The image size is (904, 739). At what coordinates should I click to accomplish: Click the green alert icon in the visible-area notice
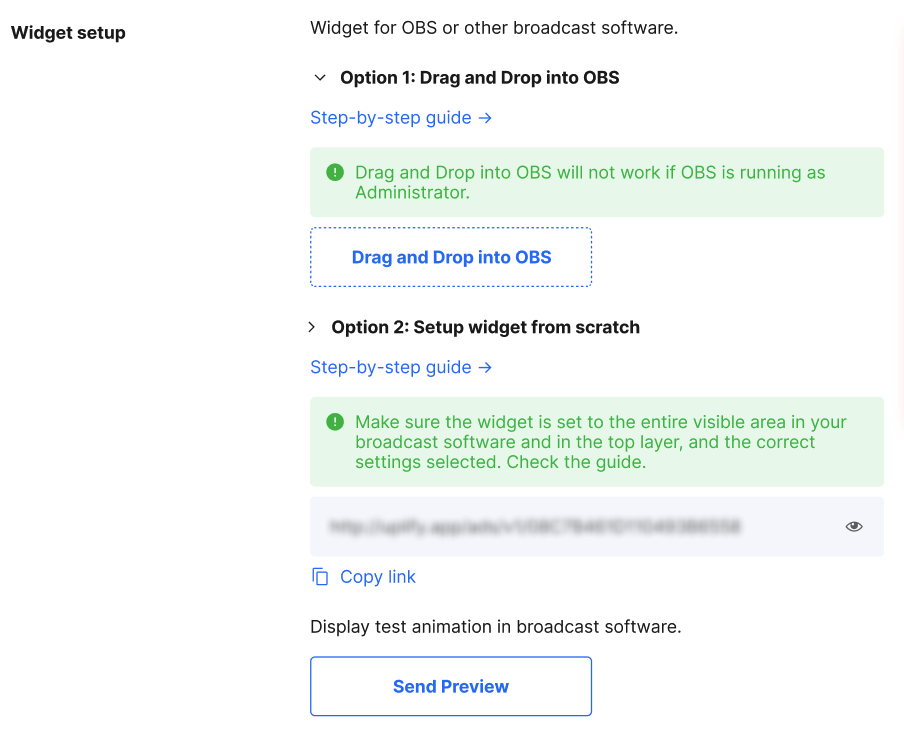pyautogui.click(x=335, y=422)
